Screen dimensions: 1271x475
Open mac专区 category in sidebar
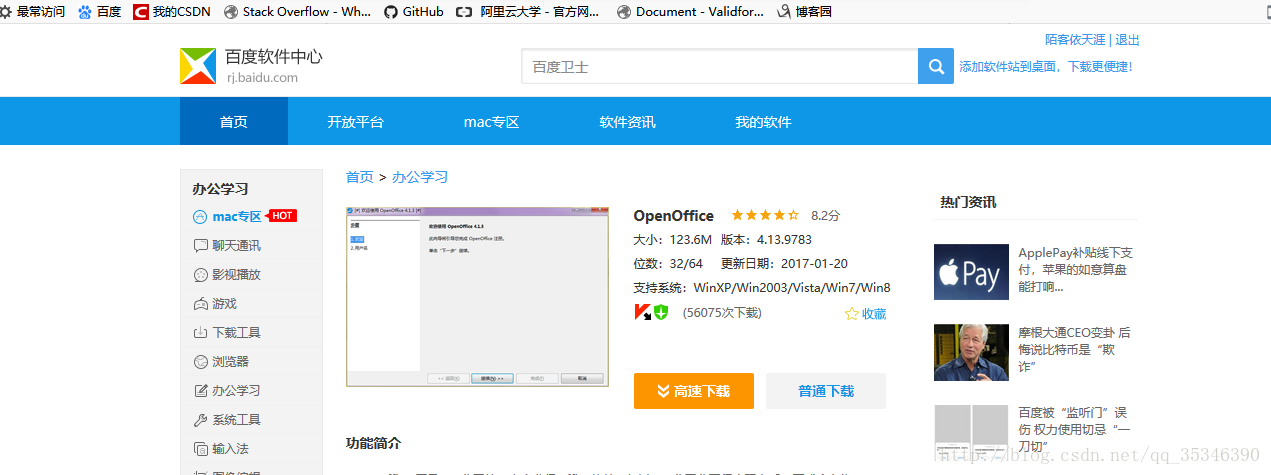click(x=226, y=216)
